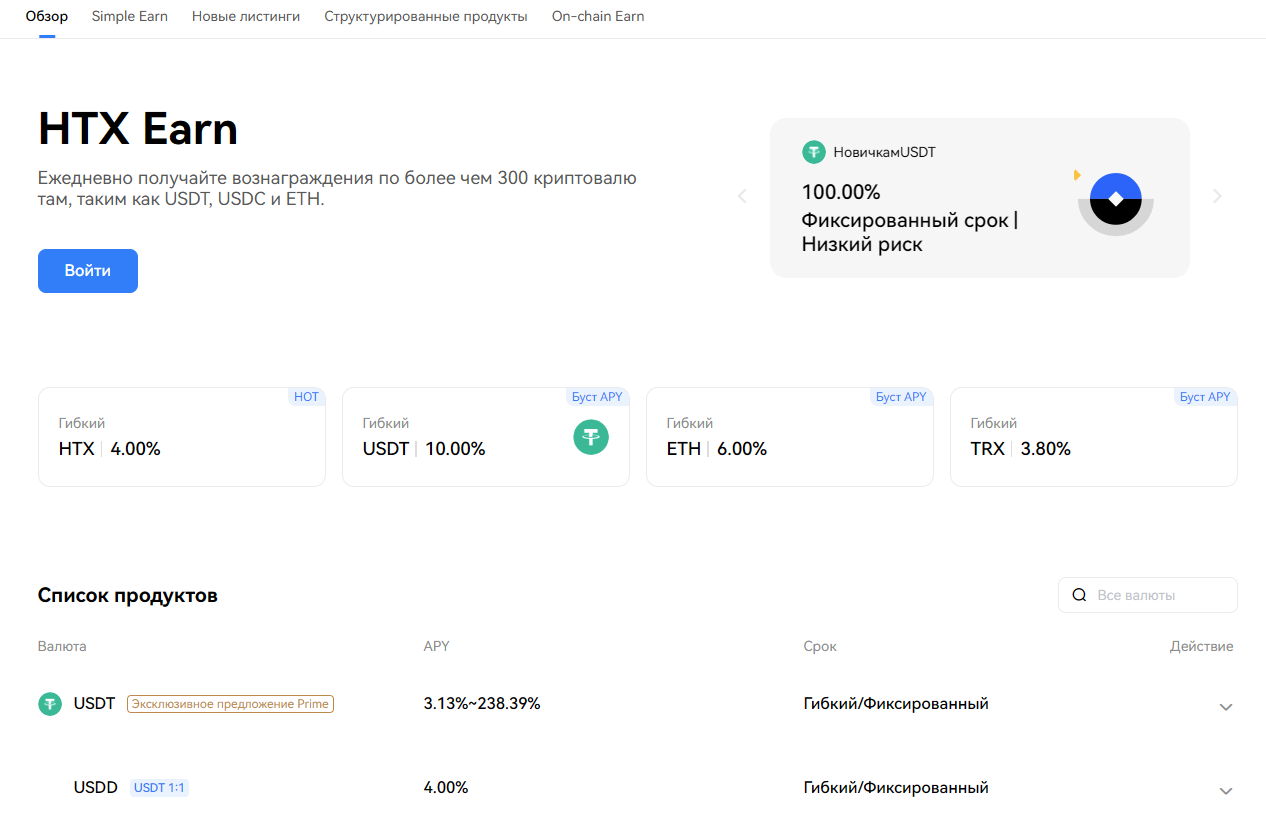Click the HTX Earn heading
Screen dimensions: 1266x820
(138, 129)
